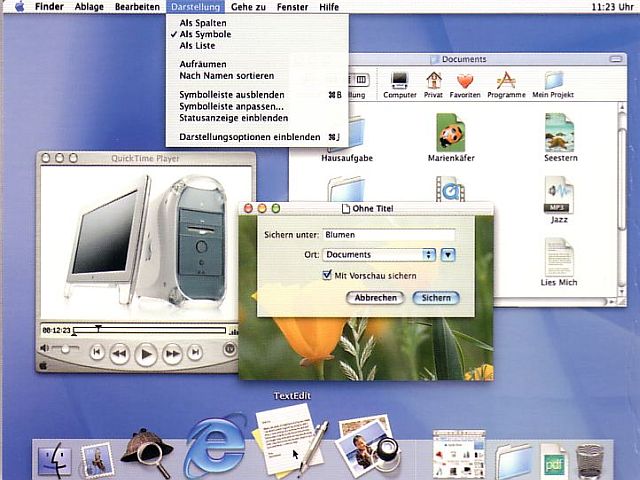Uncheck Mit Vorschau sichern
Screen dimensions: 640x480
(x=327, y=275)
